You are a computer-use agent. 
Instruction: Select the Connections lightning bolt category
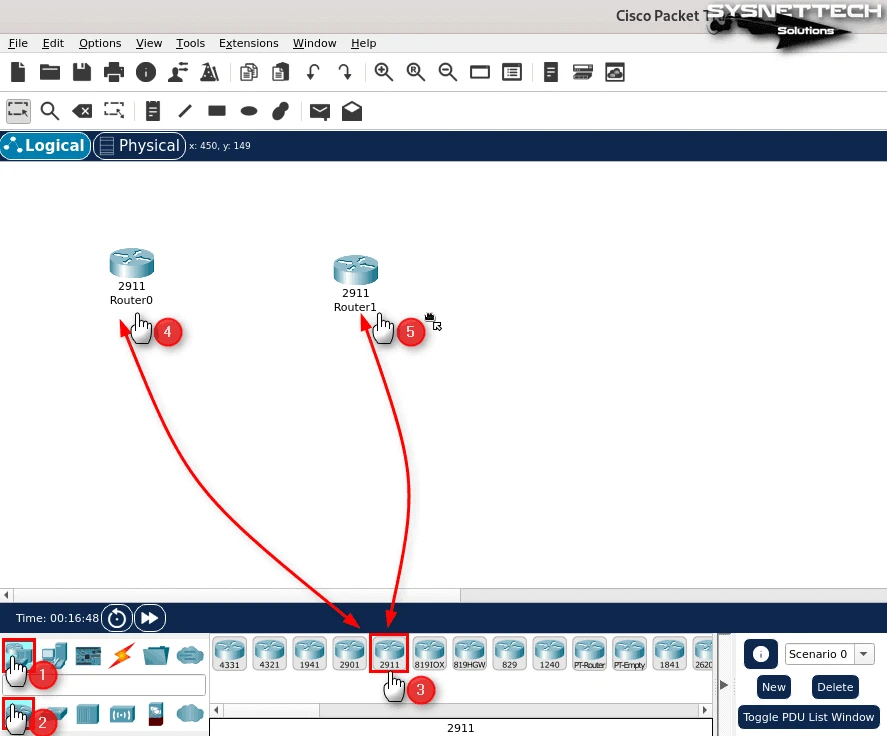pyautogui.click(x=122, y=656)
